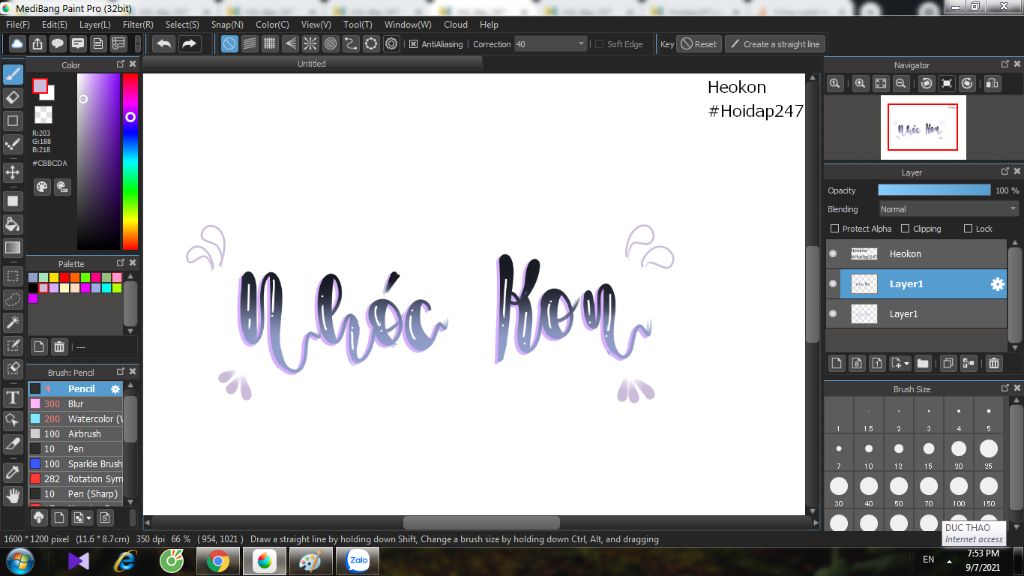Add new folder in Layer panel
1024x576 pixels.
click(x=923, y=363)
